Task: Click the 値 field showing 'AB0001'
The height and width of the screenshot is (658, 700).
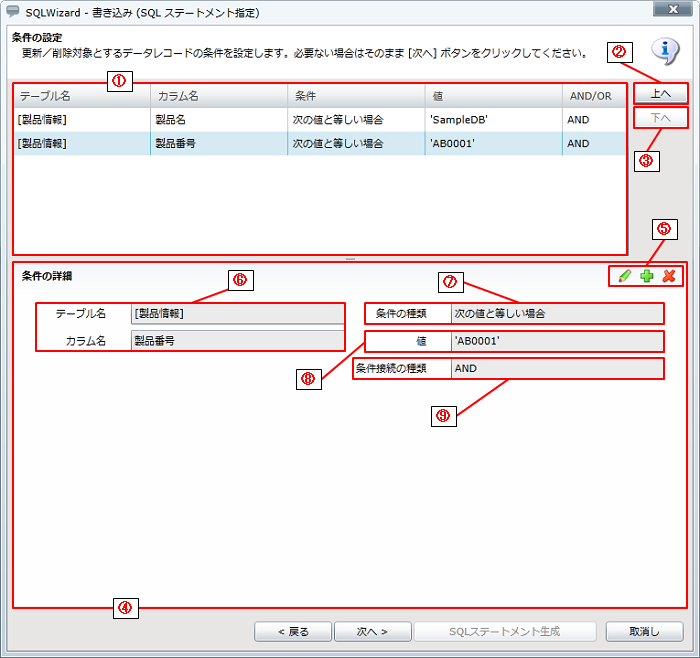Action: 556,341
